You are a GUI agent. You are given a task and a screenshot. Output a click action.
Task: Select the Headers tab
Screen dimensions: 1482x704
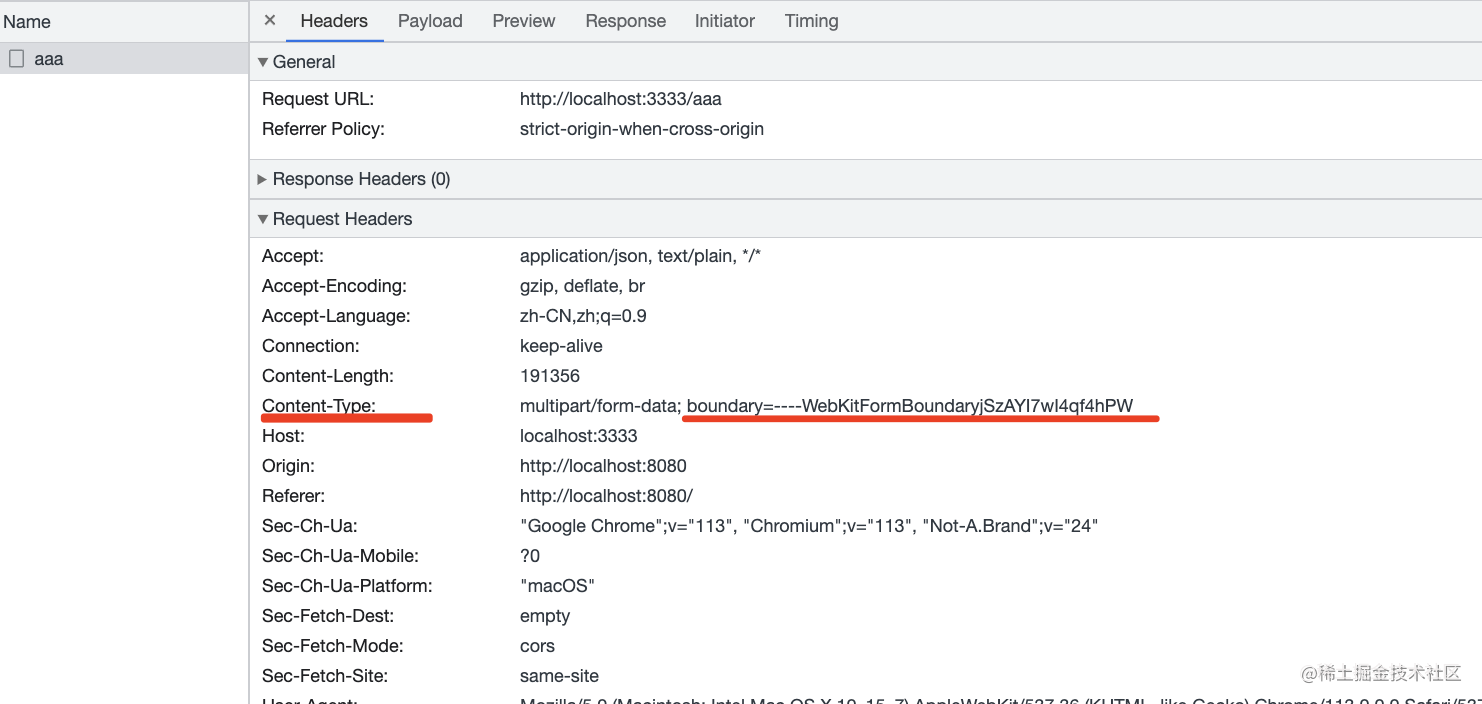[x=334, y=21]
